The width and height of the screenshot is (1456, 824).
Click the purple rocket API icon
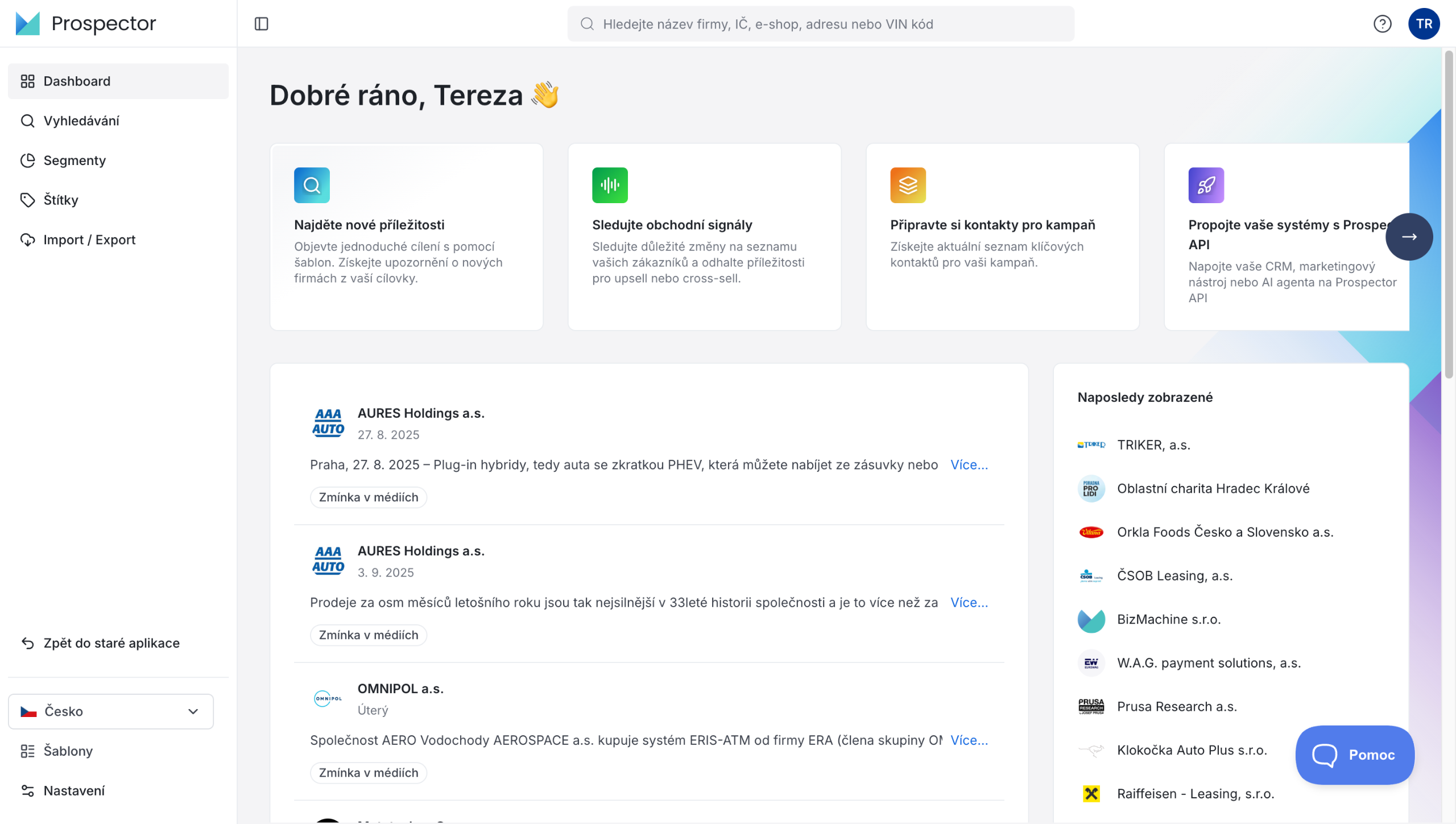click(x=1206, y=185)
